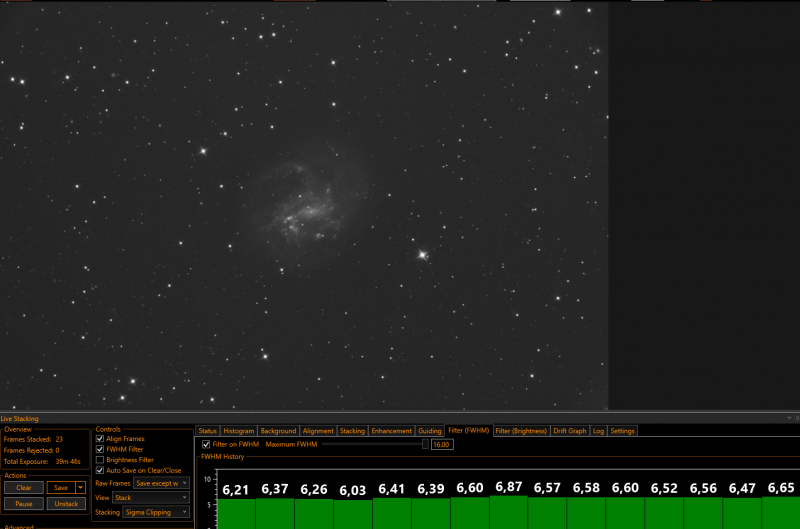This screenshot has height=529, width=800.
Task: Toggle the Live Stacking panel auto-hide pin
Action: coord(797,418)
